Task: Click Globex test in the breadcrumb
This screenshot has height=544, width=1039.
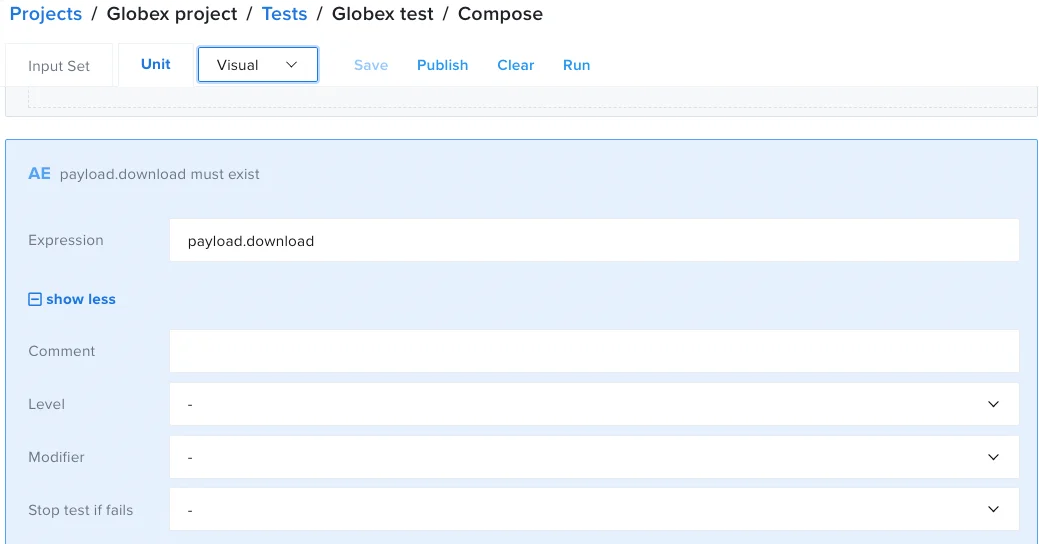Action: coord(383,14)
